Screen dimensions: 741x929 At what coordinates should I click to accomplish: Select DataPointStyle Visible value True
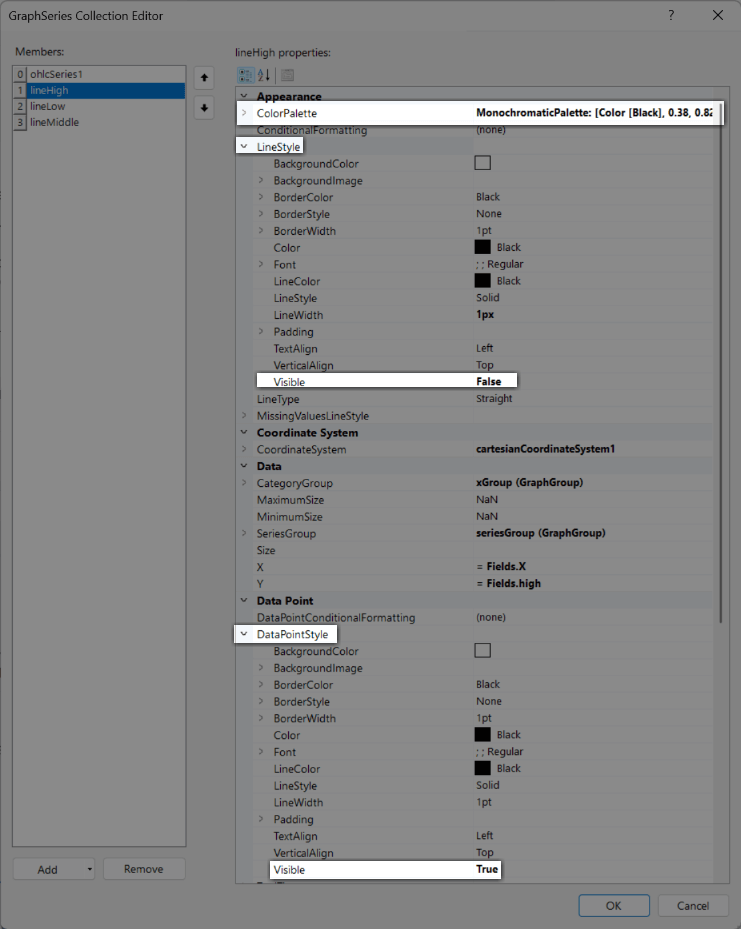[487, 869]
